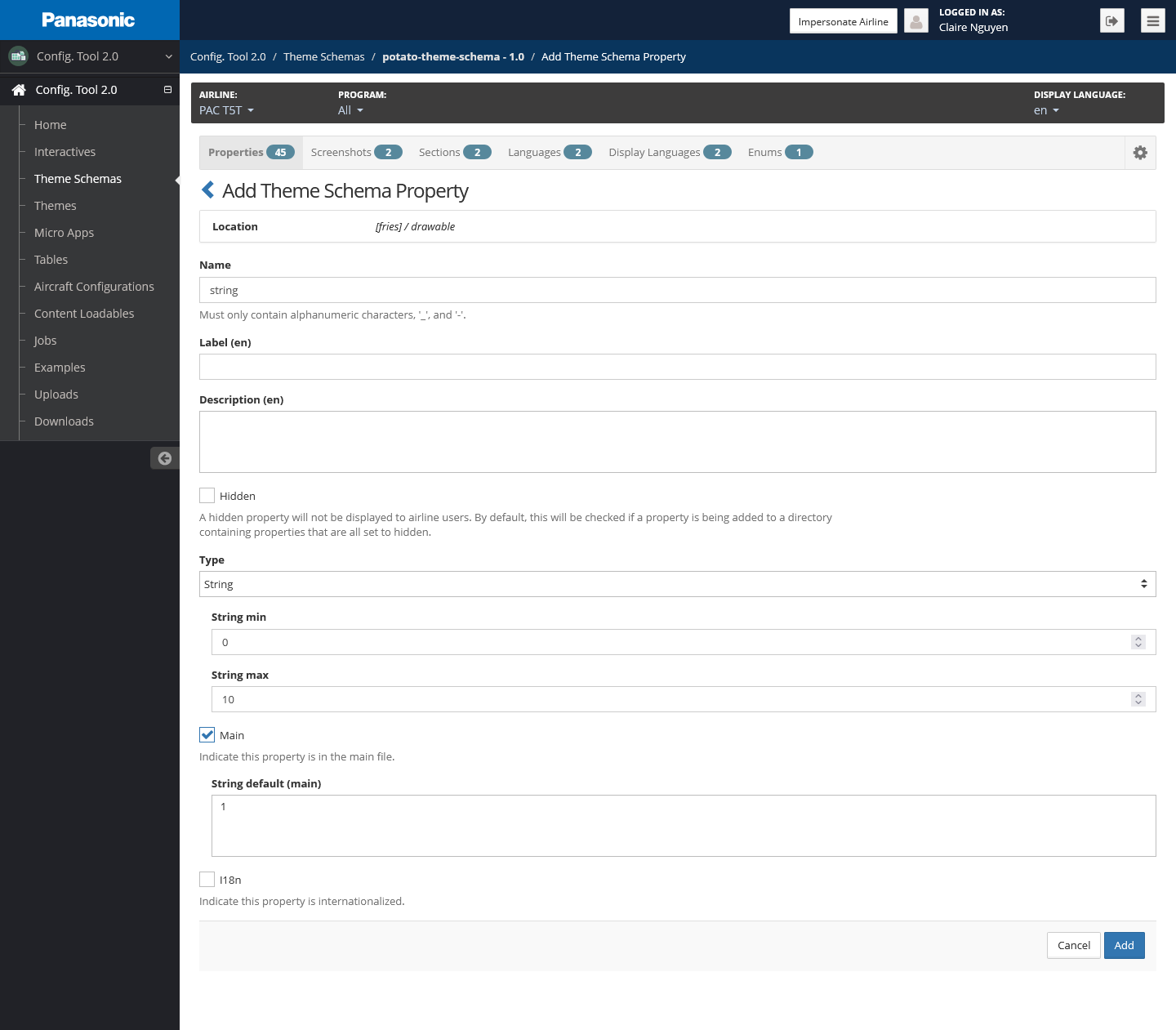Open the hamburger menu icon
1176x1030 pixels.
pyautogui.click(x=1152, y=21)
